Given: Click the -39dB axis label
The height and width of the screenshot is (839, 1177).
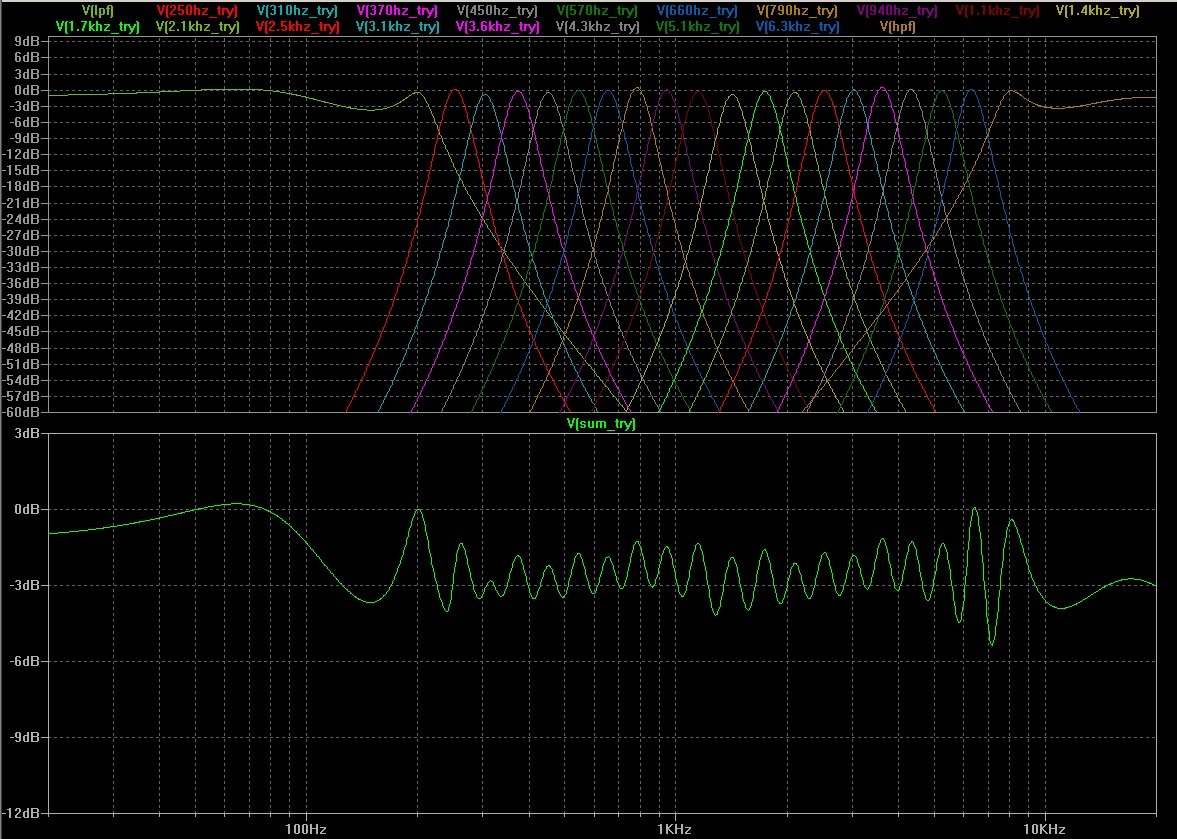Looking at the screenshot, I should [23, 299].
